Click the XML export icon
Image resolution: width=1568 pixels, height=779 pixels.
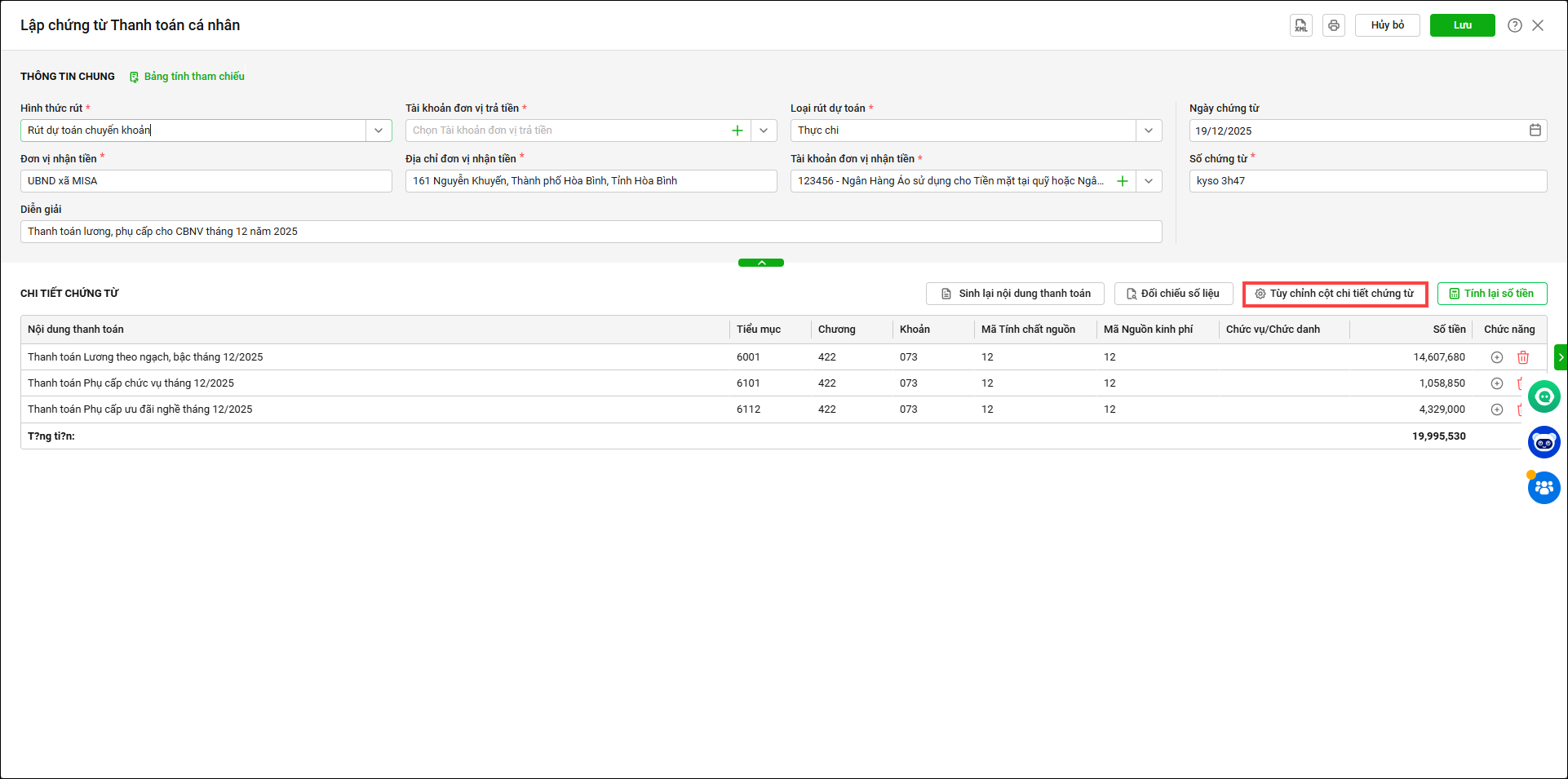pyautogui.click(x=1300, y=25)
